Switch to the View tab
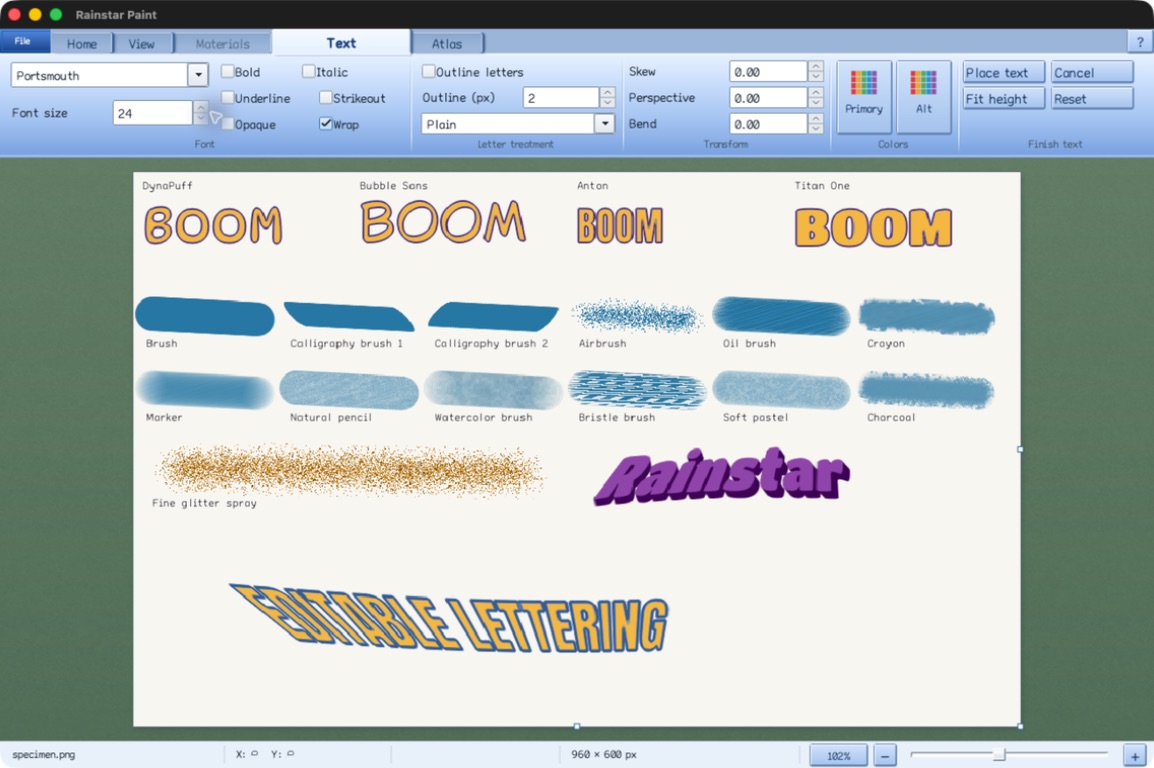The image size is (1154, 768). pos(141,43)
